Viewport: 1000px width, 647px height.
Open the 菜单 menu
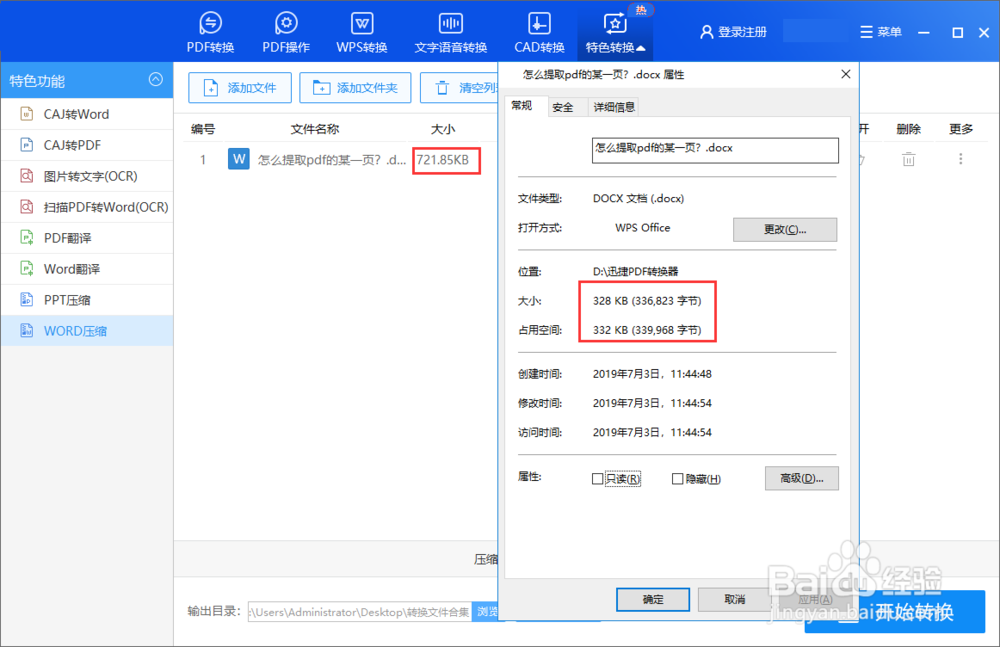[x=881, y=31]
